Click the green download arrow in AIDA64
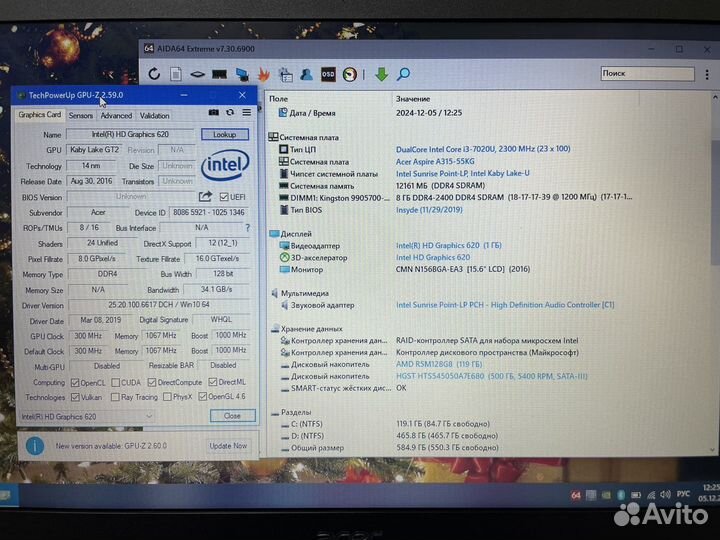Screen dimensions: 720x540 [x=382, y=74]
